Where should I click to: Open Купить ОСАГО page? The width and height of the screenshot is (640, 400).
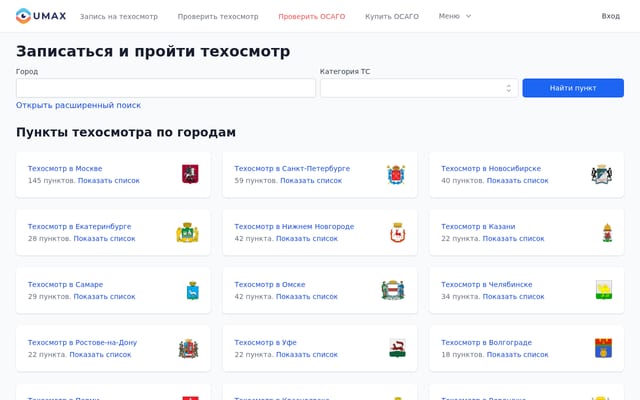pos(392,16)
